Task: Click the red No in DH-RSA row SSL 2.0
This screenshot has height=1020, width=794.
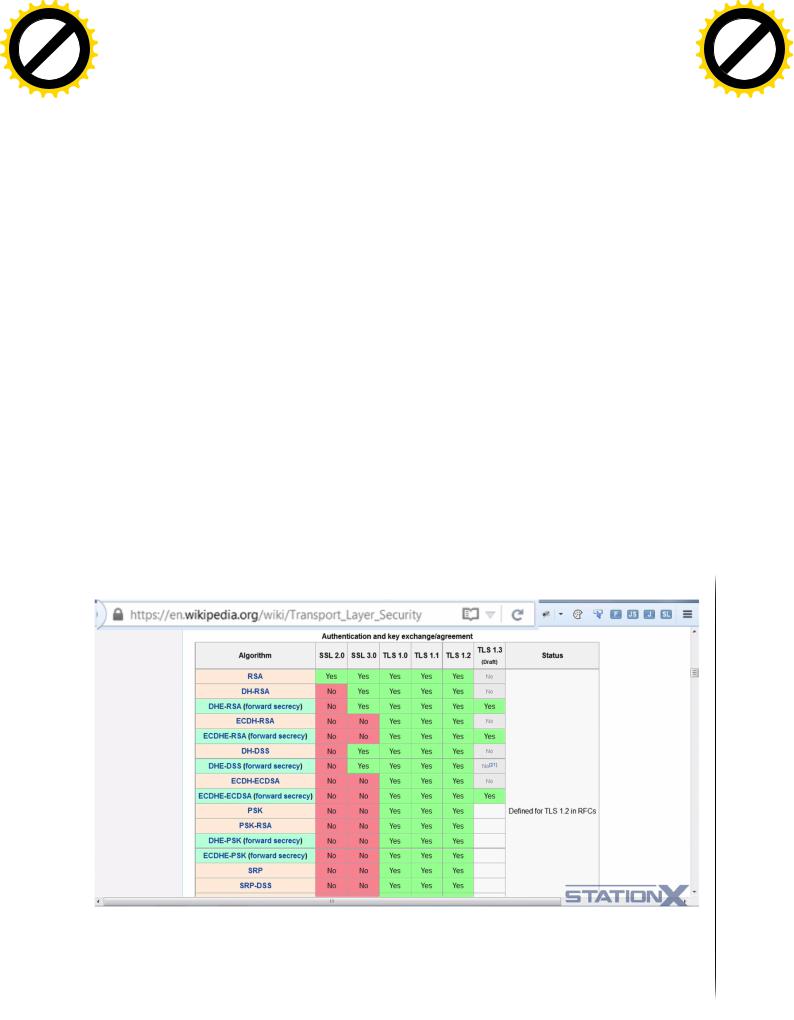Action: [x=331, y=691]
